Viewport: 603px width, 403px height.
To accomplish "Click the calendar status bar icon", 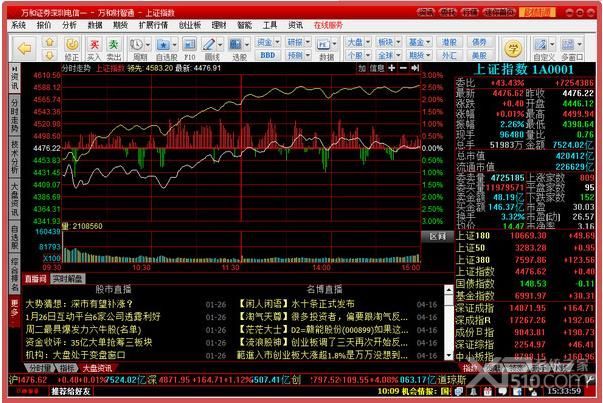I will [x=488, y=391].
